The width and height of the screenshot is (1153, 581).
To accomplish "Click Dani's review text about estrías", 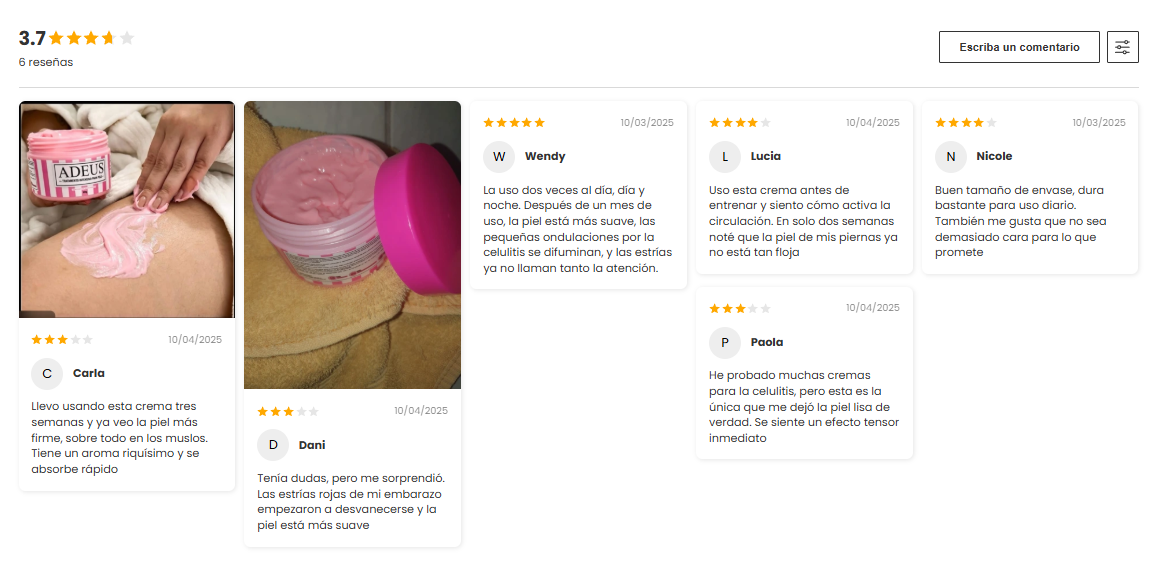I will 350,502.
